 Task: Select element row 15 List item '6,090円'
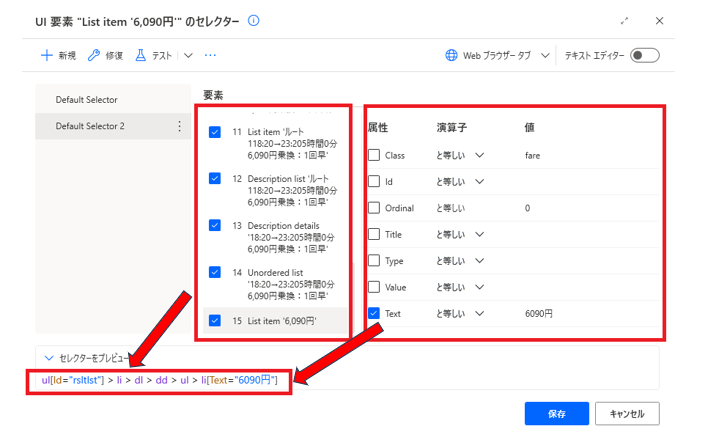[275, 321]
